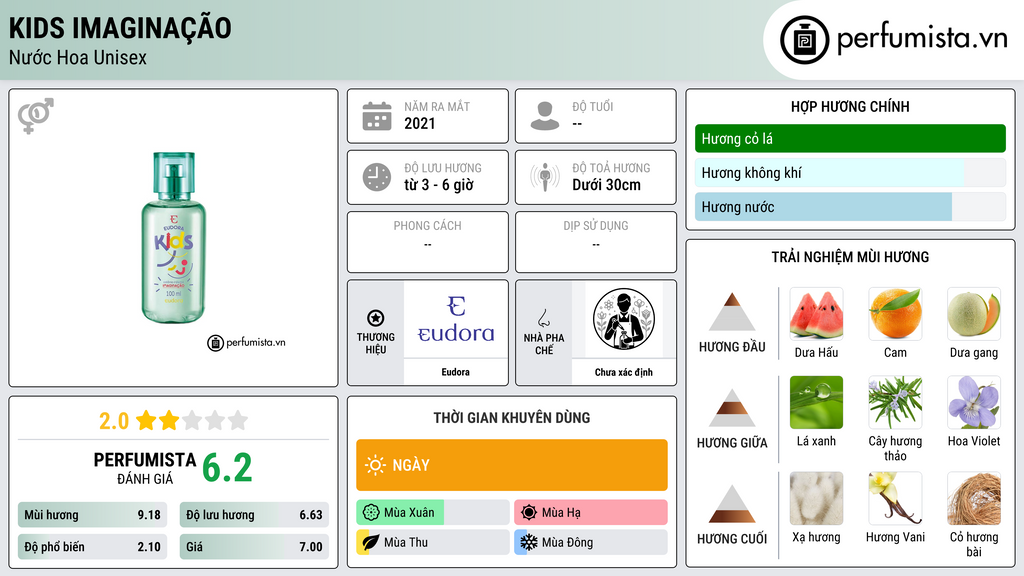This screenshot has height=576, width=1024.
Task: Click the Hương Vani vanilla image
Action: 895,498
